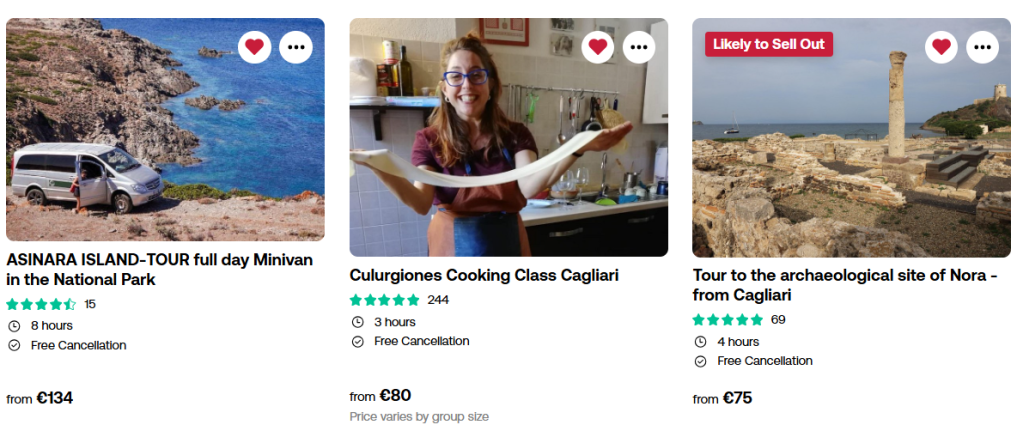Click clock icon beside 8 hours
The image size is (1023, 431).
(x=14, y=326)
